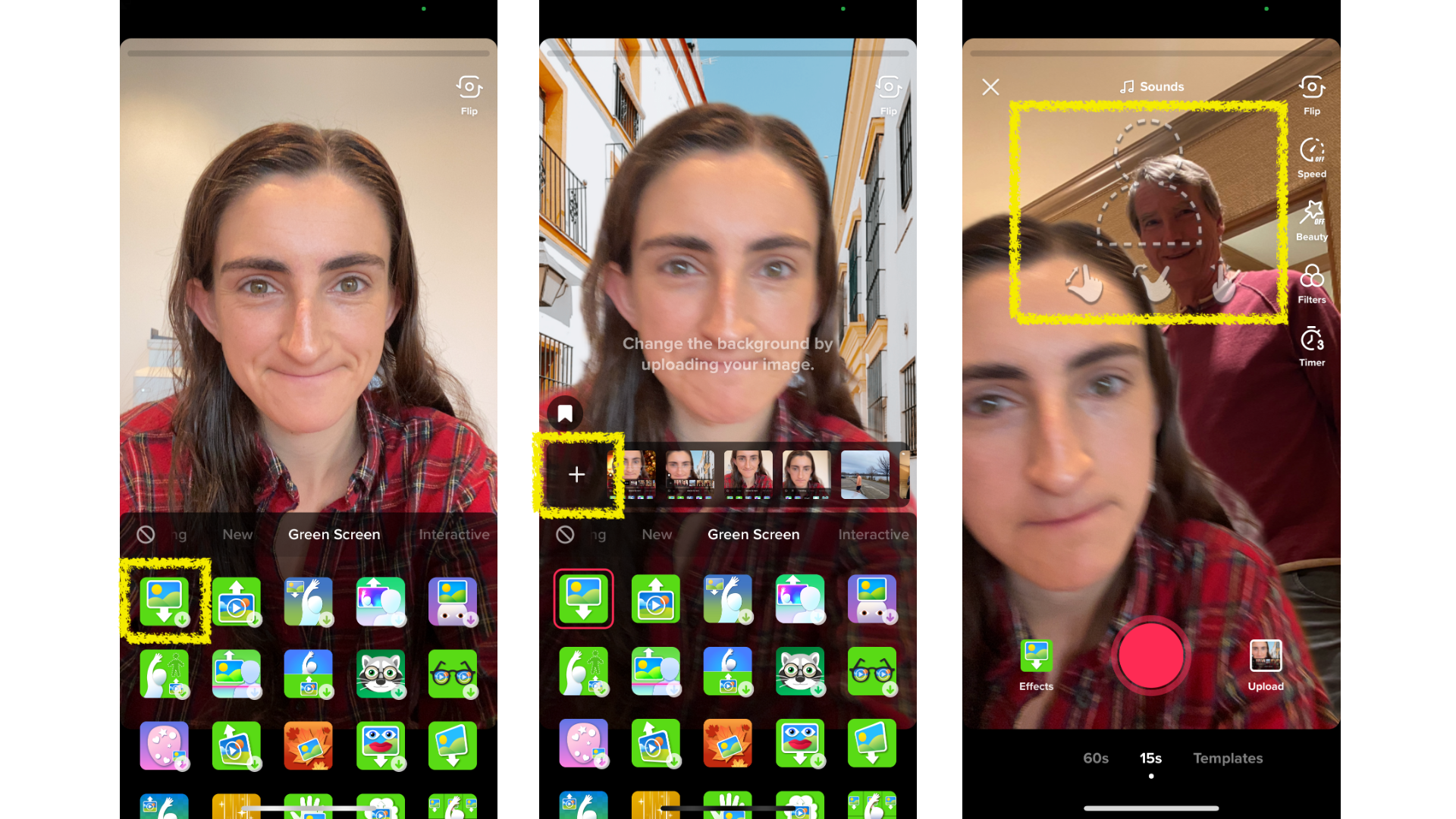Viewport: 1456px width, 819px height.
Task: Switch to Green Screen tab
Action: click(x=335, y=533)
